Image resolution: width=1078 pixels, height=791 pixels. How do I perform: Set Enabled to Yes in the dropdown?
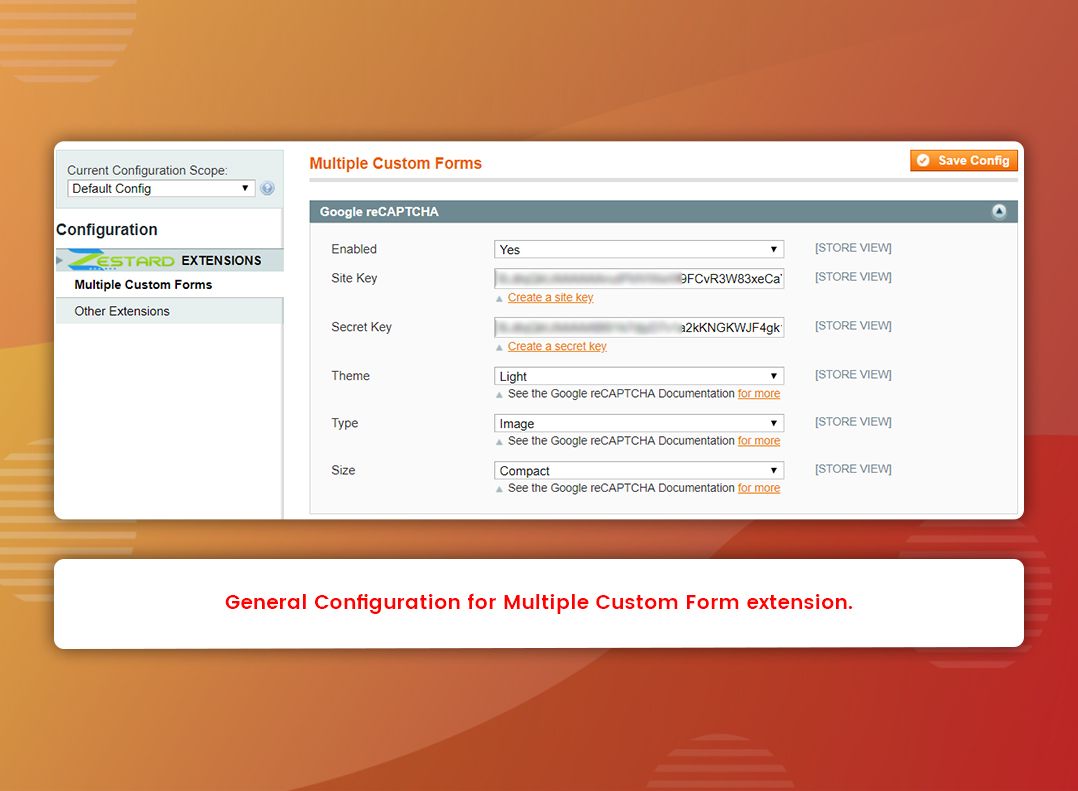tap(638, 249)
